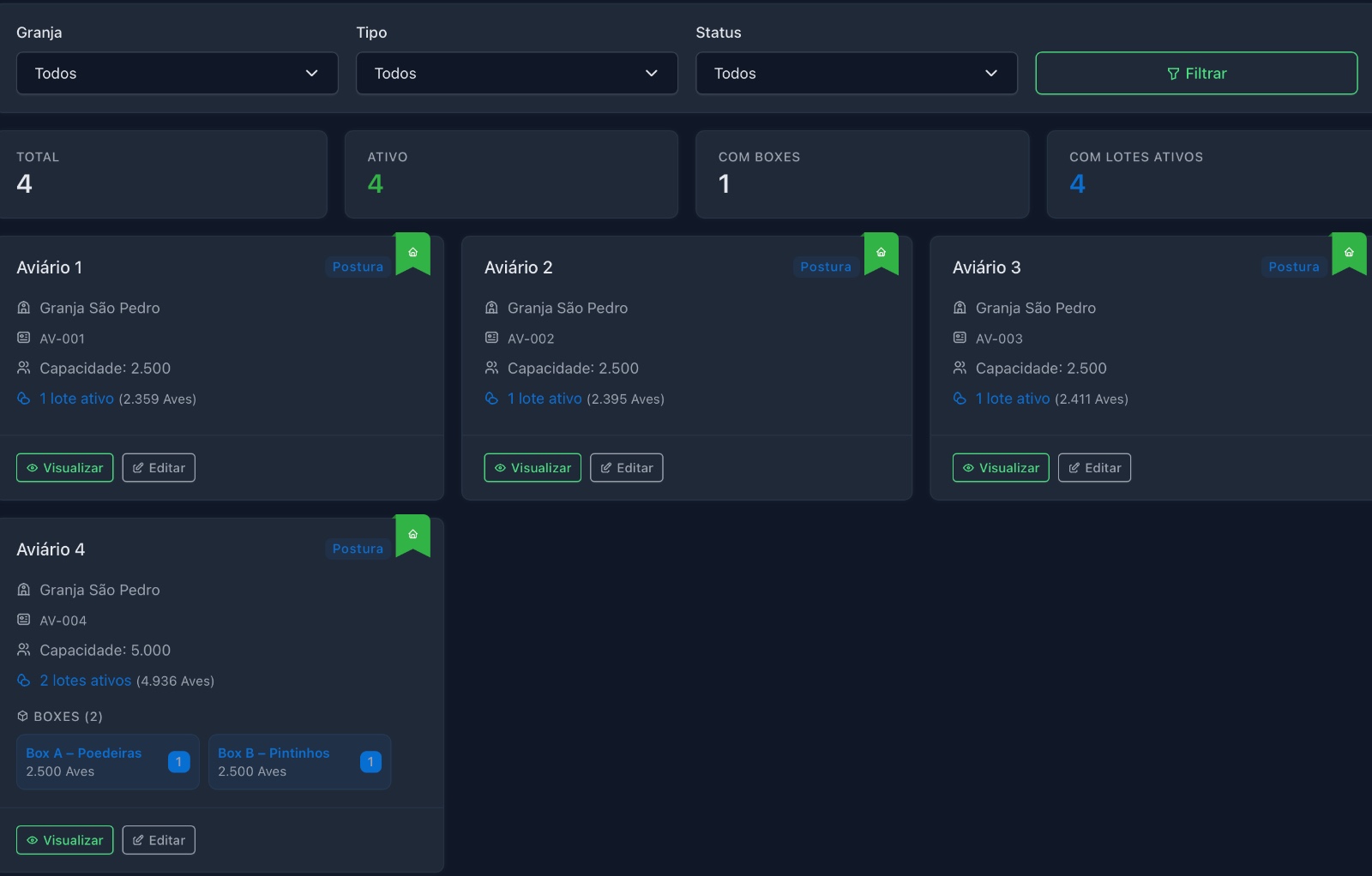Screen dimensions: 1372x876
Task: Select Box A – Poedeiras card
Action: tap(107, 762)
